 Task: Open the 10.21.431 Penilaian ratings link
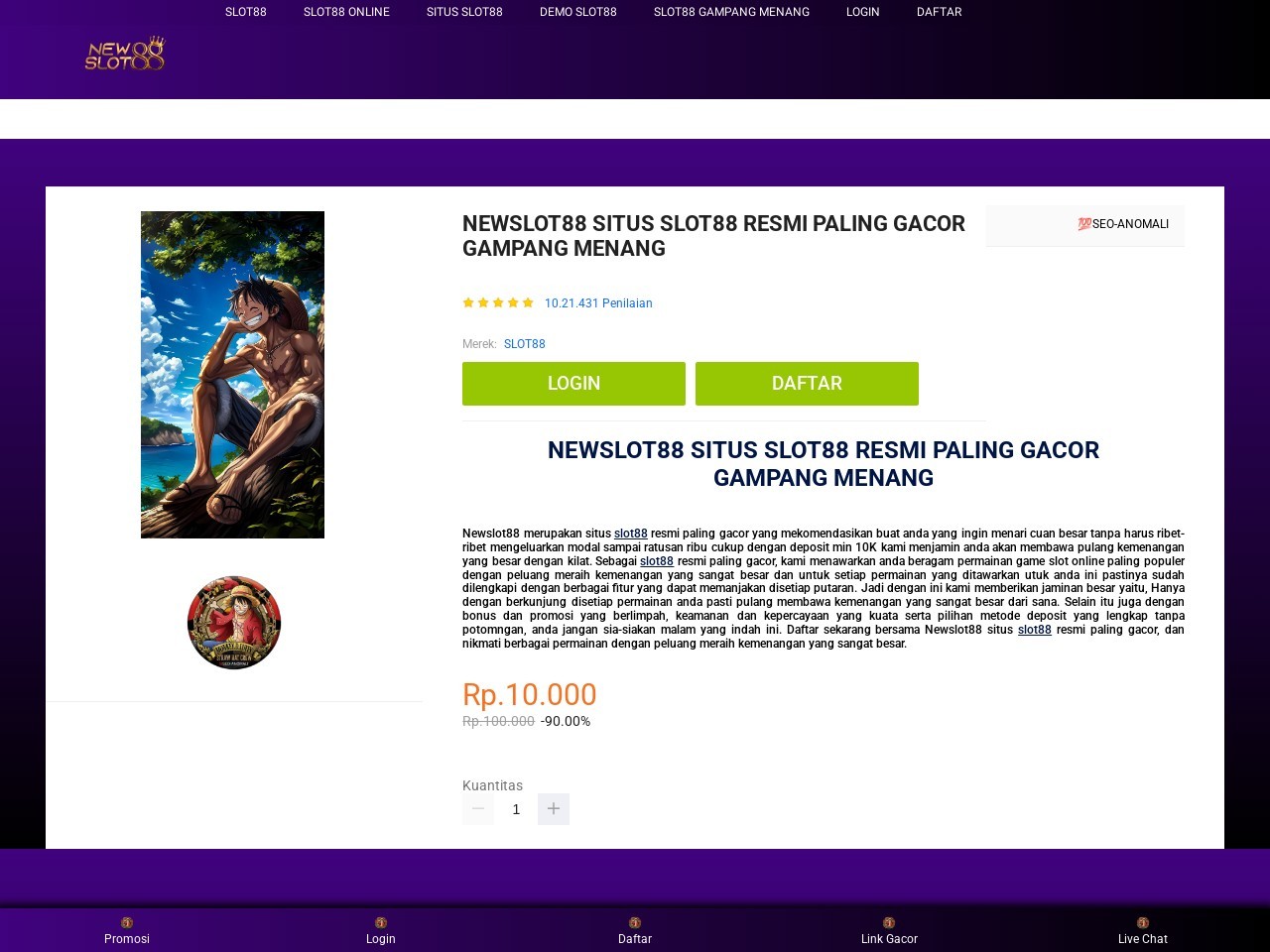pyautogui.click(x=598, y=303)
